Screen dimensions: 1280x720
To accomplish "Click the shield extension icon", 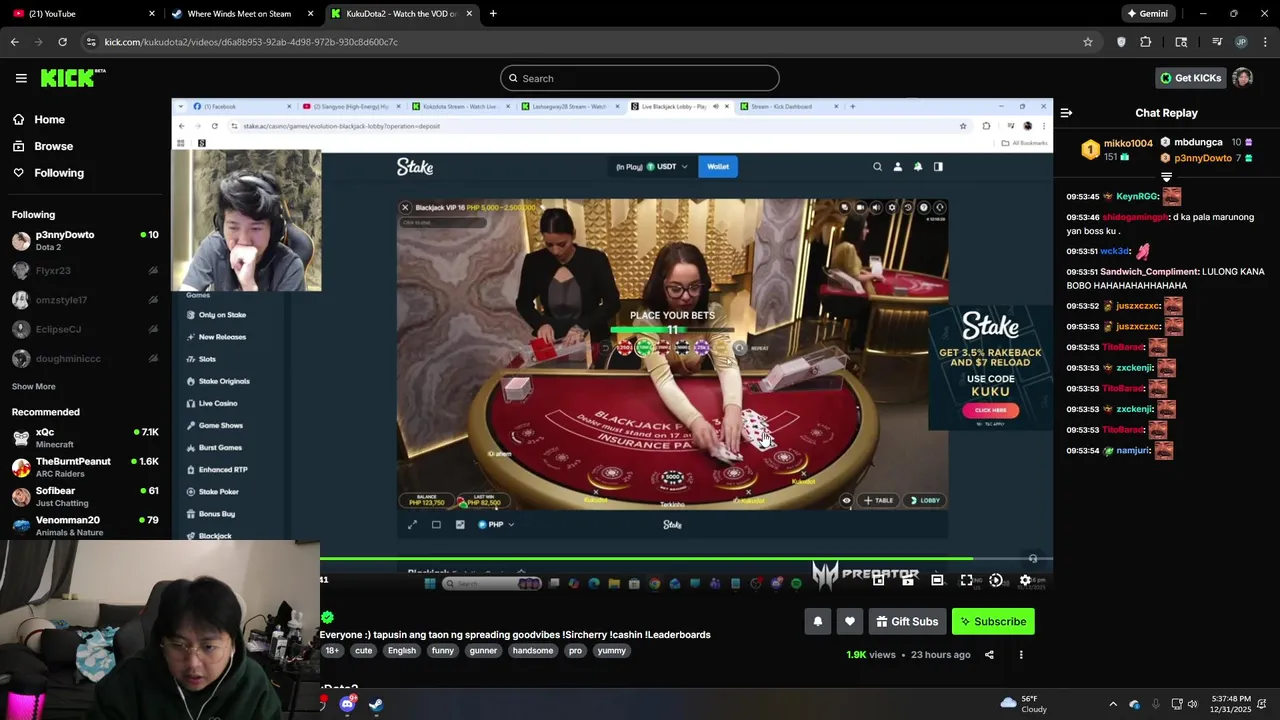I will (x=1121, y=42).
